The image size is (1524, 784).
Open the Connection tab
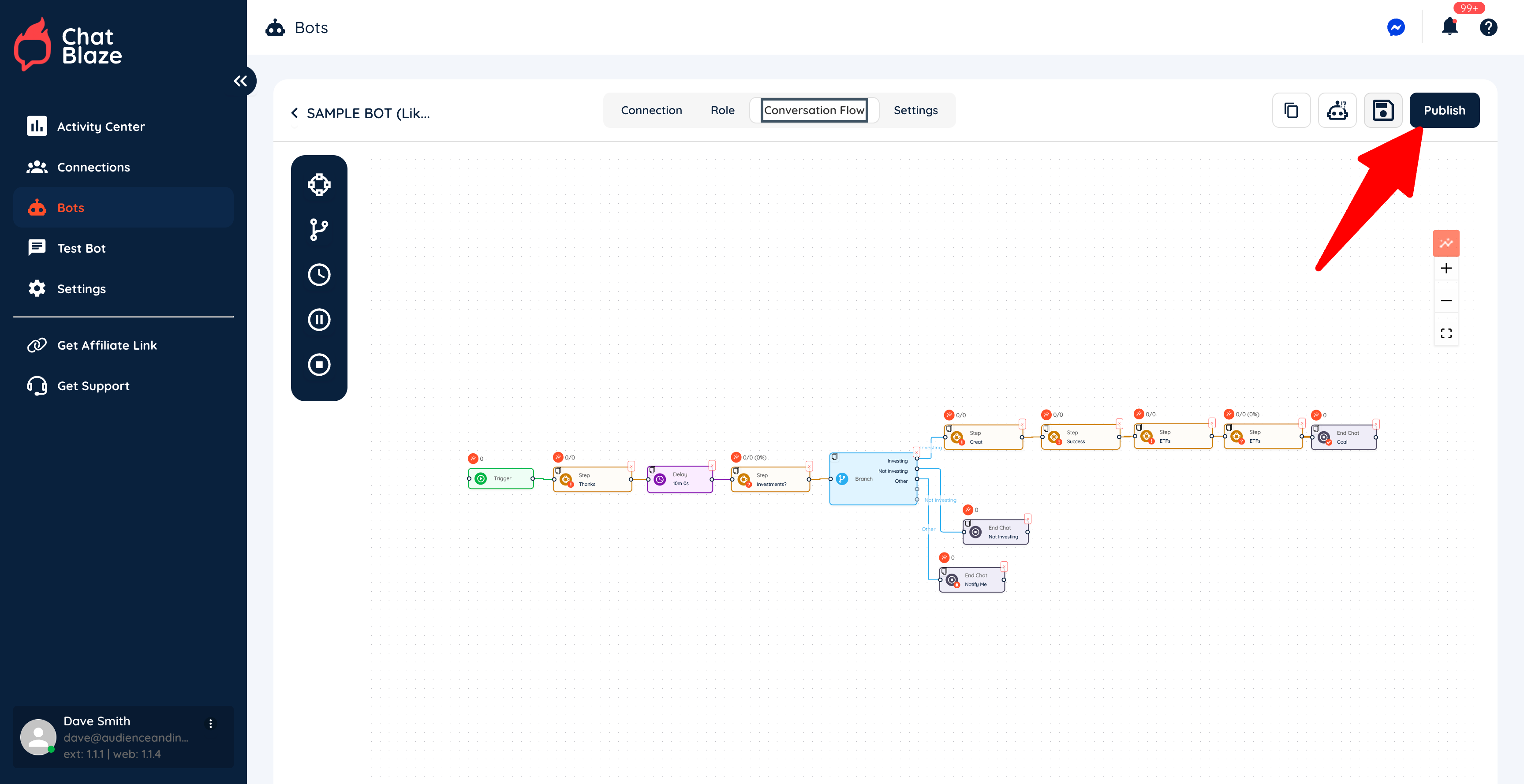(x=651, y=111)
